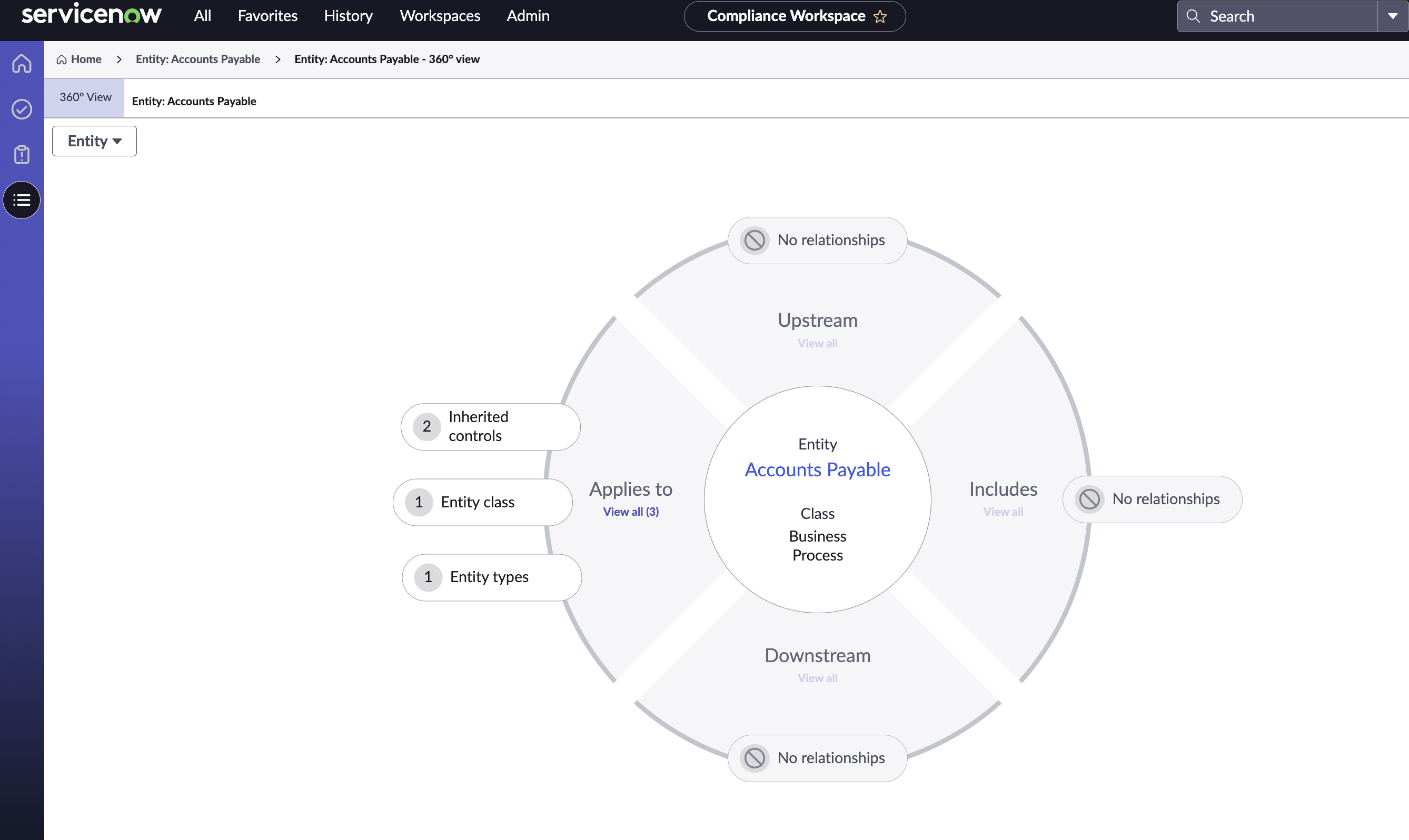Open the Entity types pill
The height and width of the screenshot is (840, 1409).
pyautogui.click(x=492, y=577)
